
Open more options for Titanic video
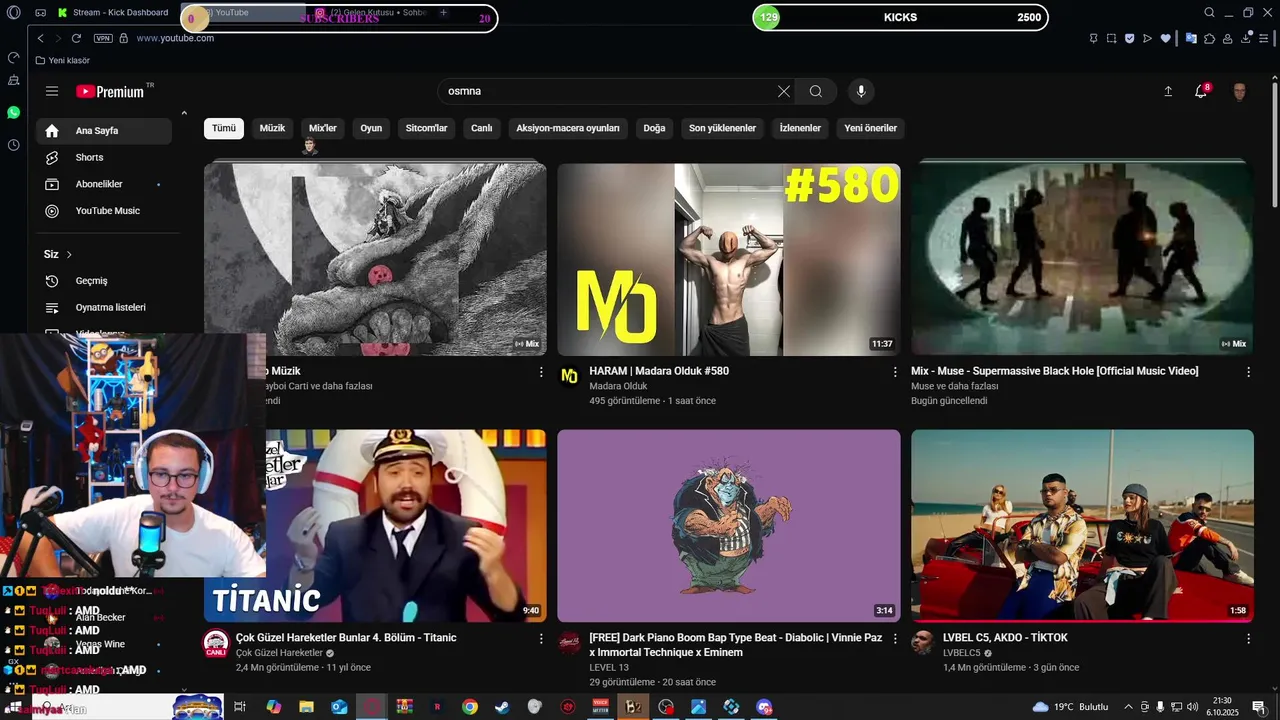[541, 638]
